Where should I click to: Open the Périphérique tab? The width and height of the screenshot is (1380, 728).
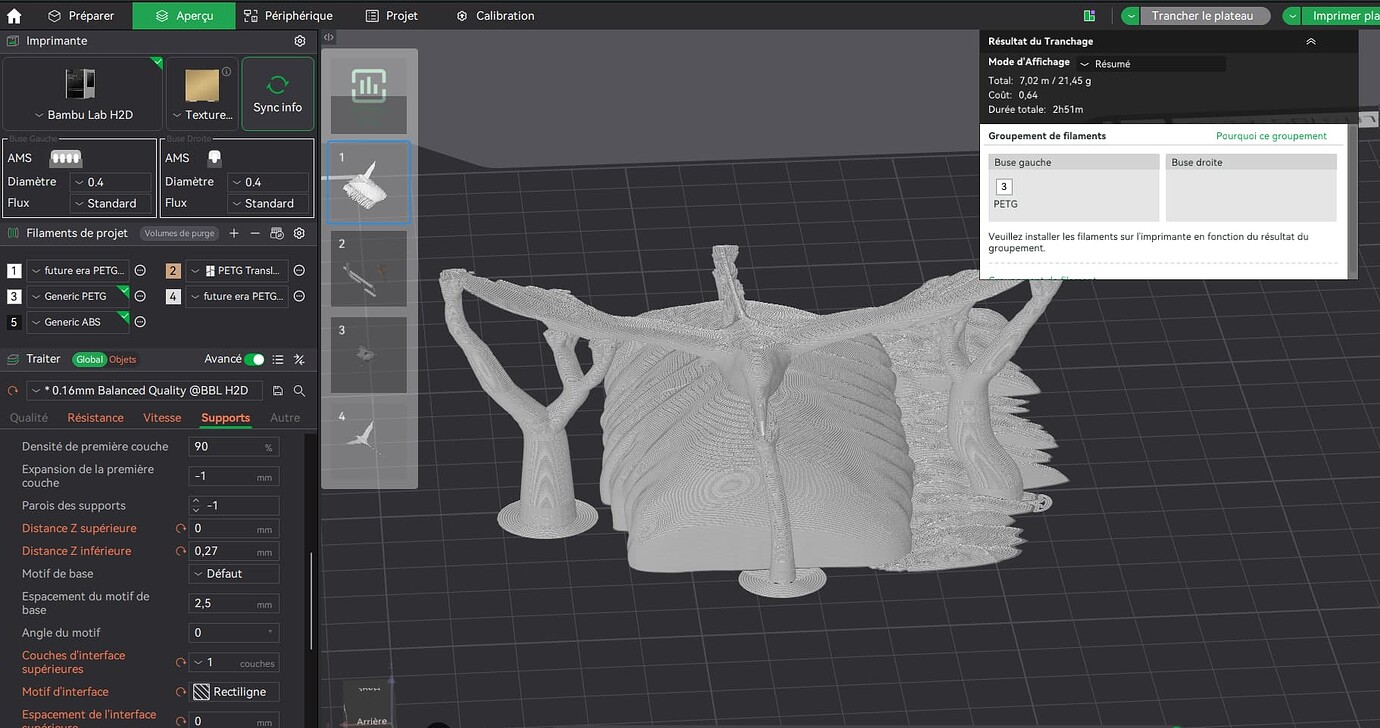tap(288, 16)
